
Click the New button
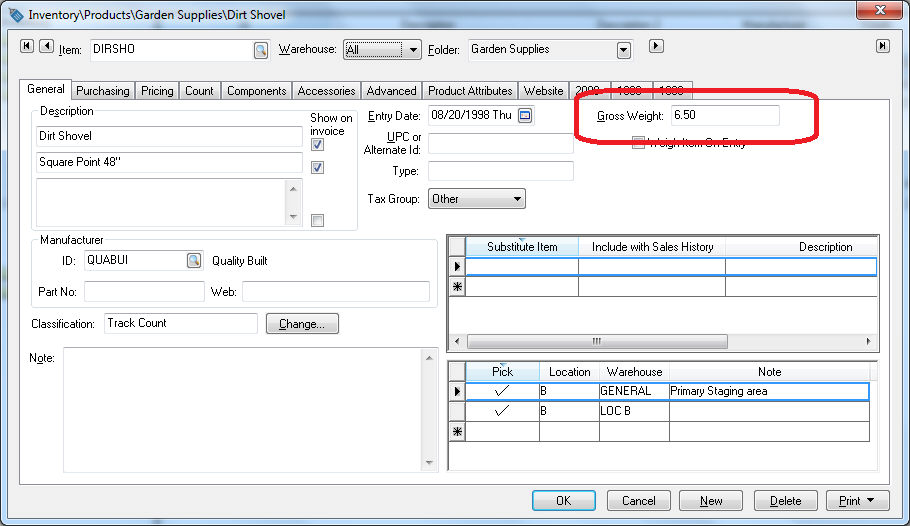point(711,500)
